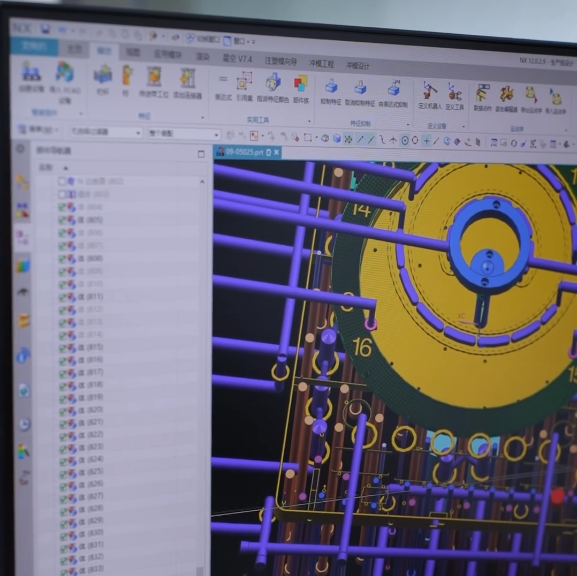Click the 定义机器人 robot icon

point(429,91)
